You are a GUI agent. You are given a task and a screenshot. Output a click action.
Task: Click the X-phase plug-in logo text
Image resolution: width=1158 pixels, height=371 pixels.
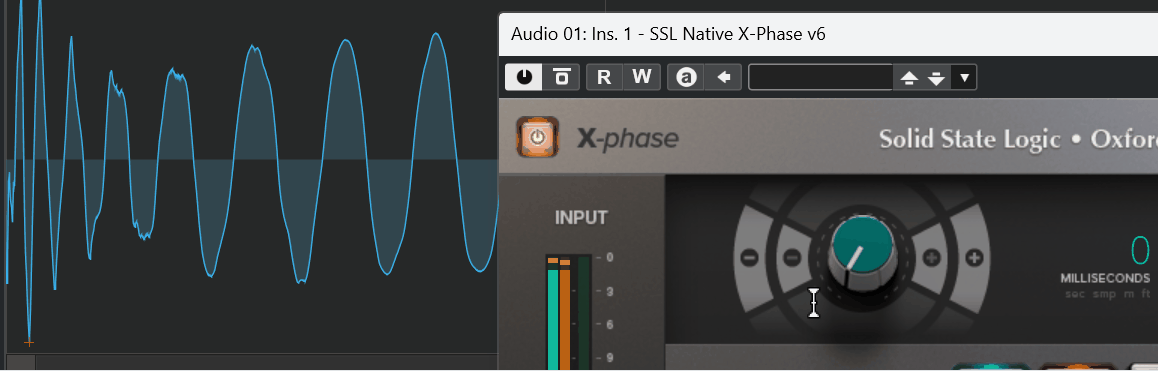[x=628, y=138]
